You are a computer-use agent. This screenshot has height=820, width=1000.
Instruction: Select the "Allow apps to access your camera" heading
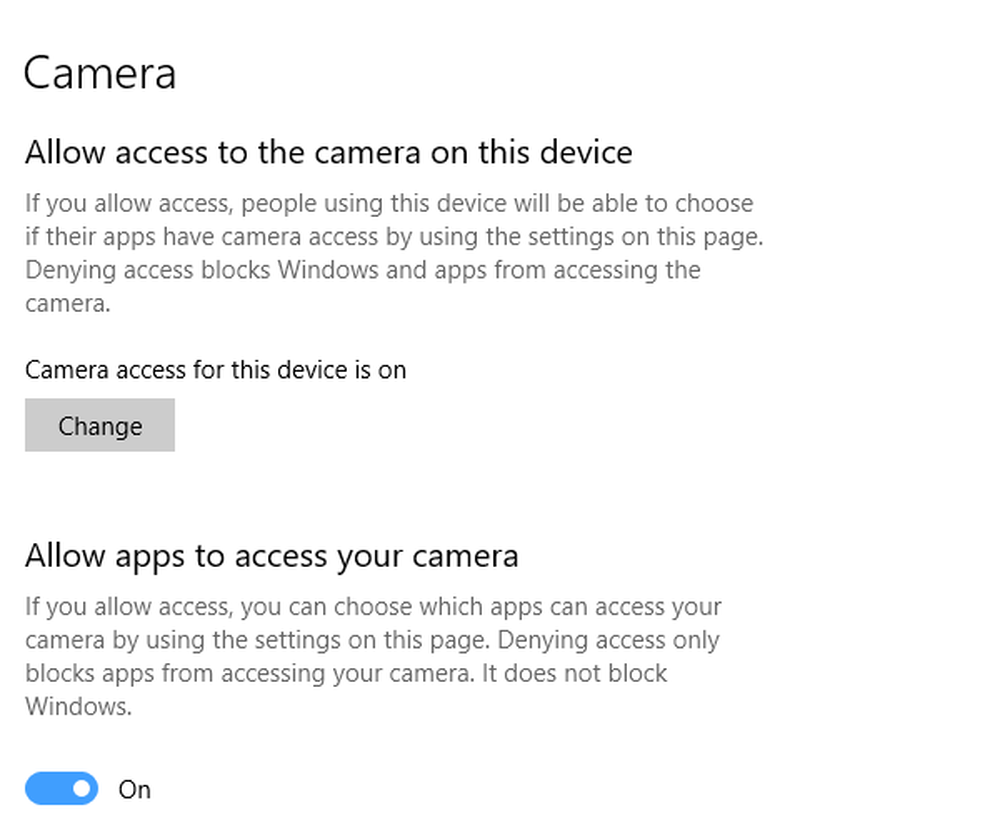pyautogui.click(x=271, y=556)
